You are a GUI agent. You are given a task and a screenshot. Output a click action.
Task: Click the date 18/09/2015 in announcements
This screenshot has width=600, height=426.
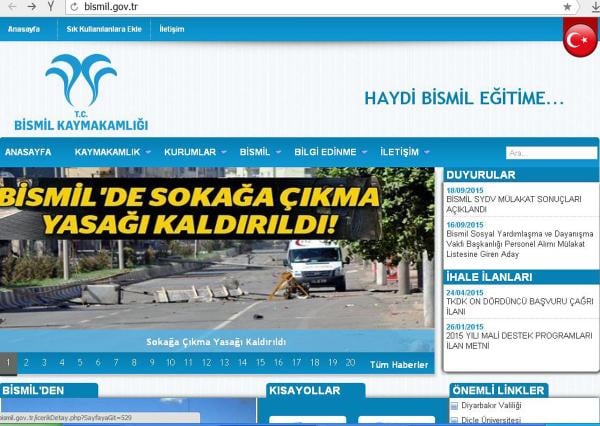(x=465, y=190)
